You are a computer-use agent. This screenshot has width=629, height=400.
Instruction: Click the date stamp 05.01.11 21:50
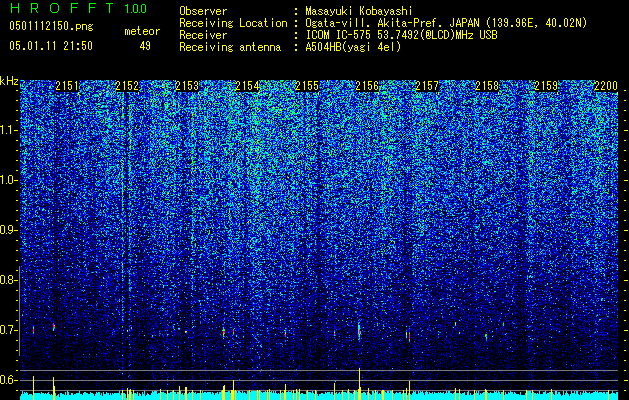click(51, 45)
